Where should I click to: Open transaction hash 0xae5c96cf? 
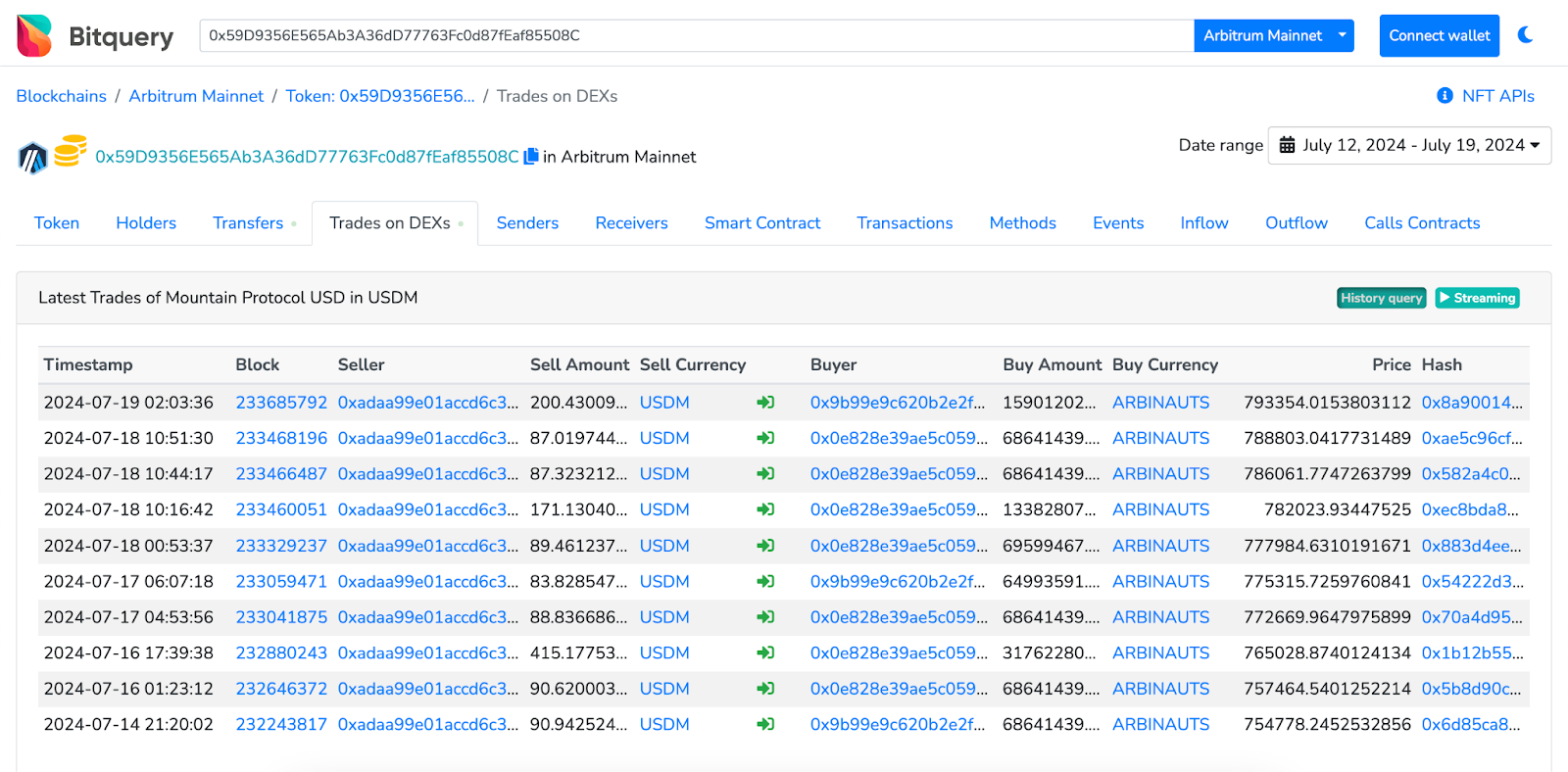click(1472, 438)
